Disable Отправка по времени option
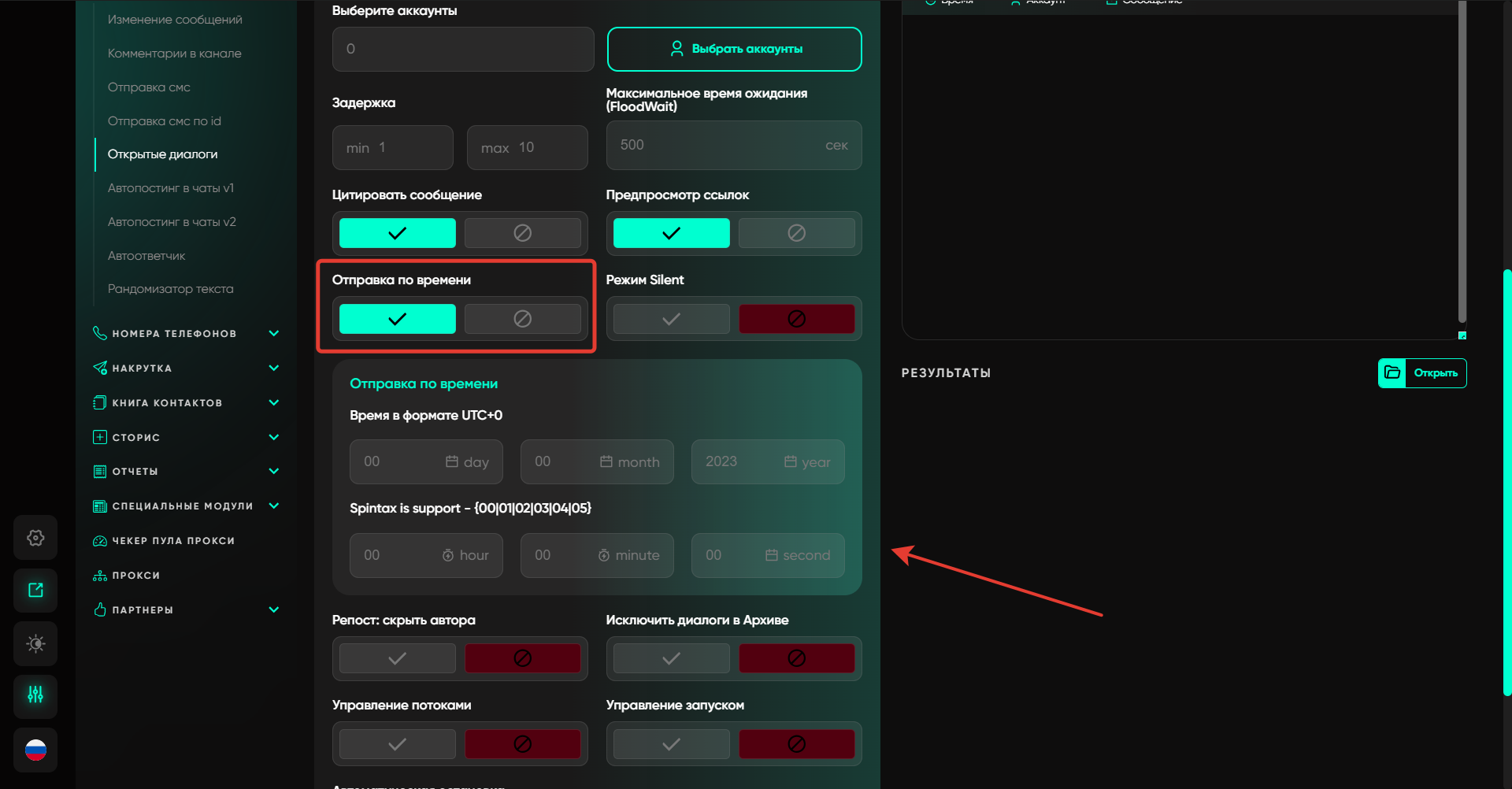Viewport: 1512px width, 789px height. click(x=522, y=319)
